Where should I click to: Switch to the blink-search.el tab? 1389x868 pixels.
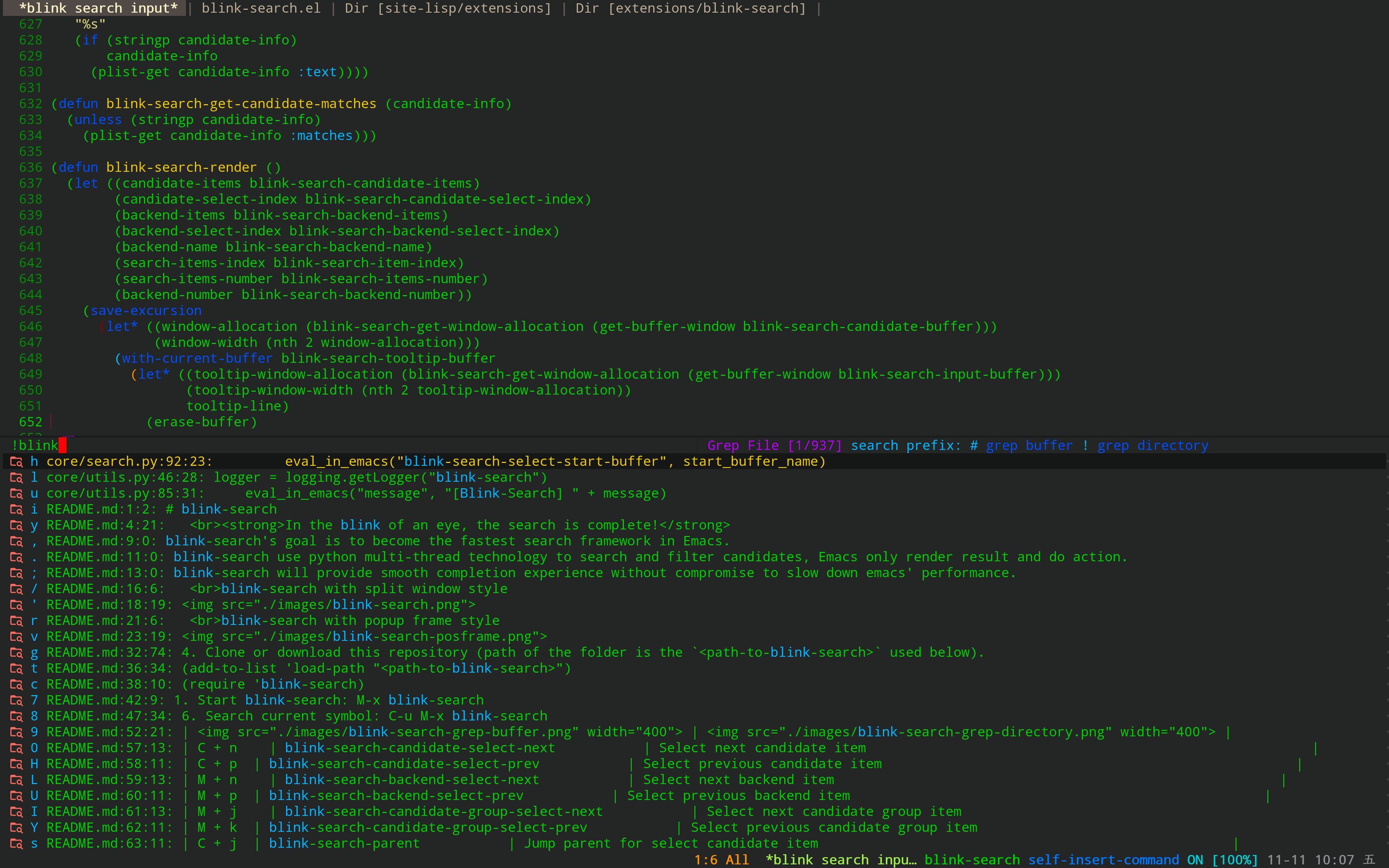point(261,8)
